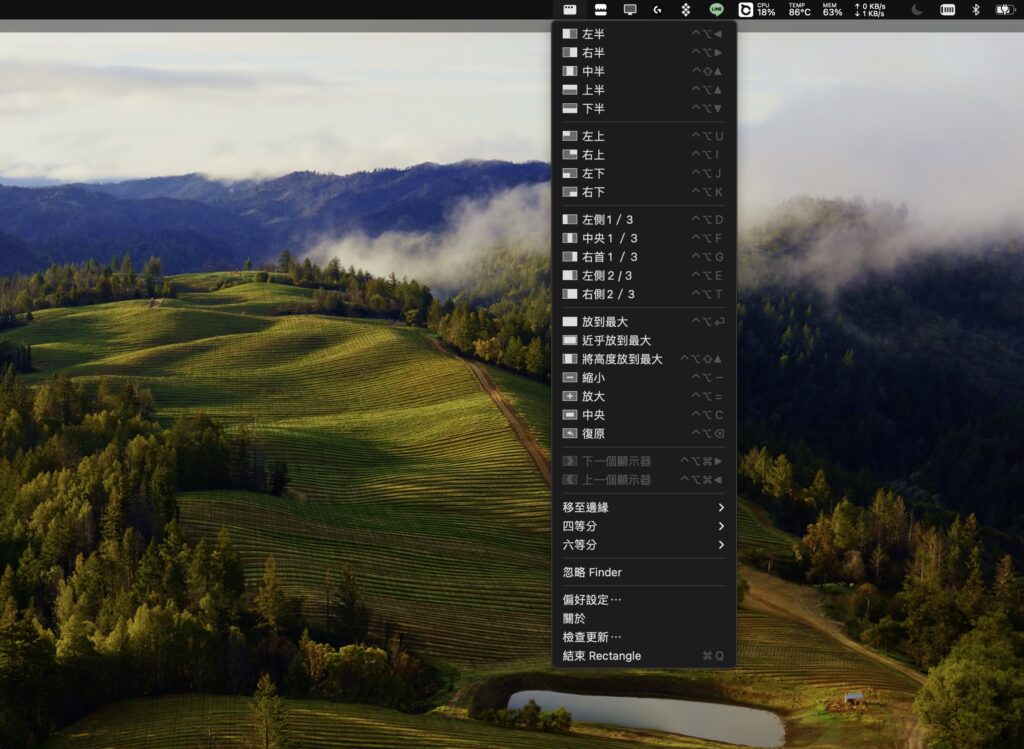Select 右側2/3 menu item

[608, 294]
